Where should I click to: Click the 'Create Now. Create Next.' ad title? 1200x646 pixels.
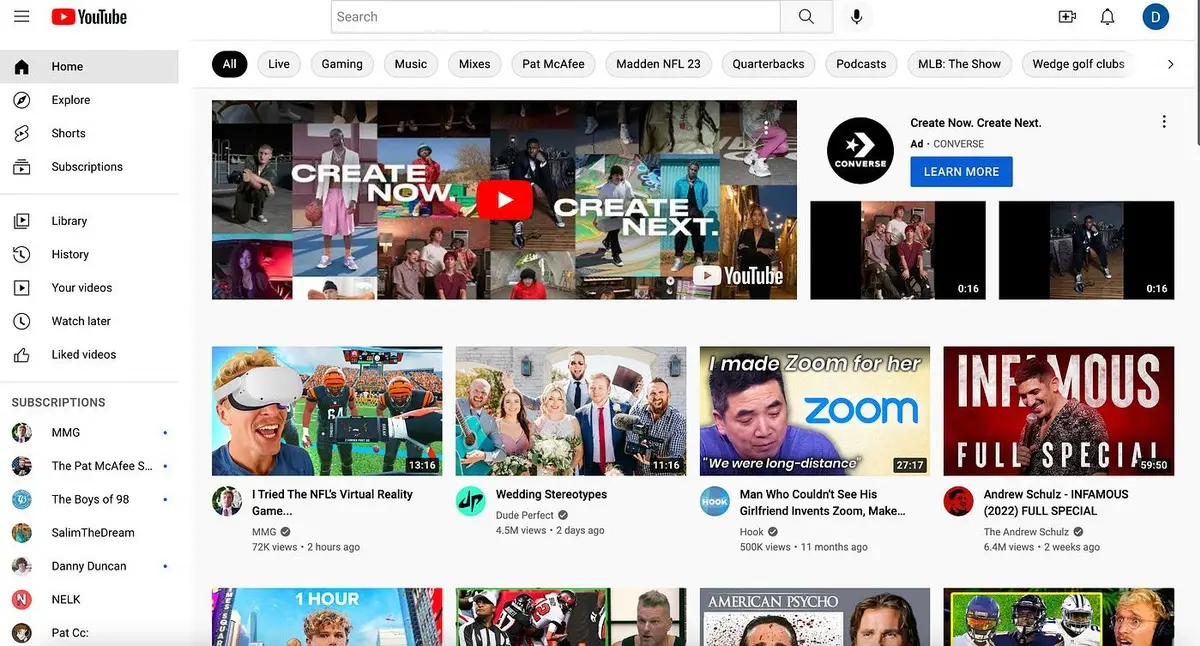(976, 123)
